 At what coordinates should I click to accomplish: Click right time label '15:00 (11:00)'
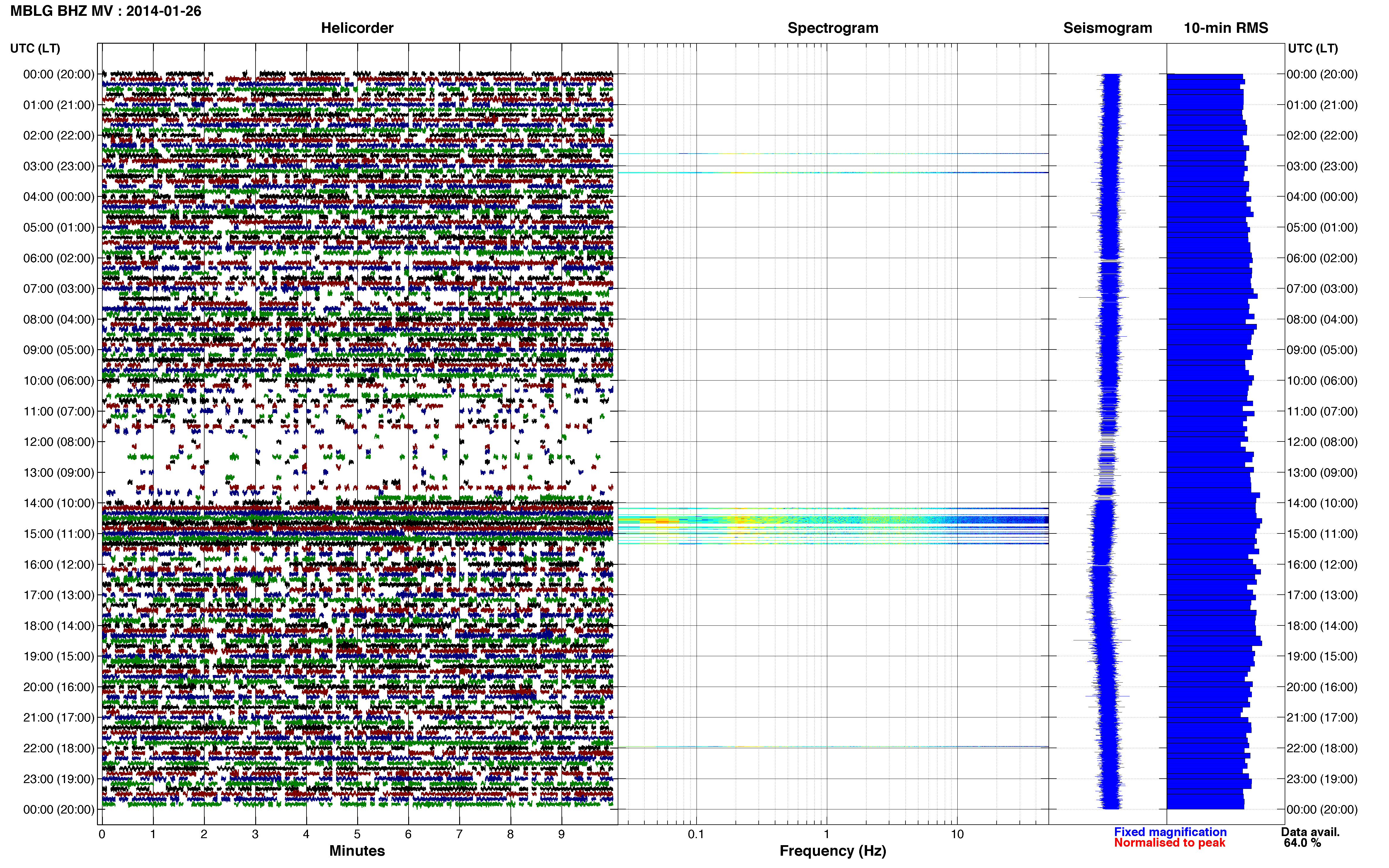[1322, 534]
